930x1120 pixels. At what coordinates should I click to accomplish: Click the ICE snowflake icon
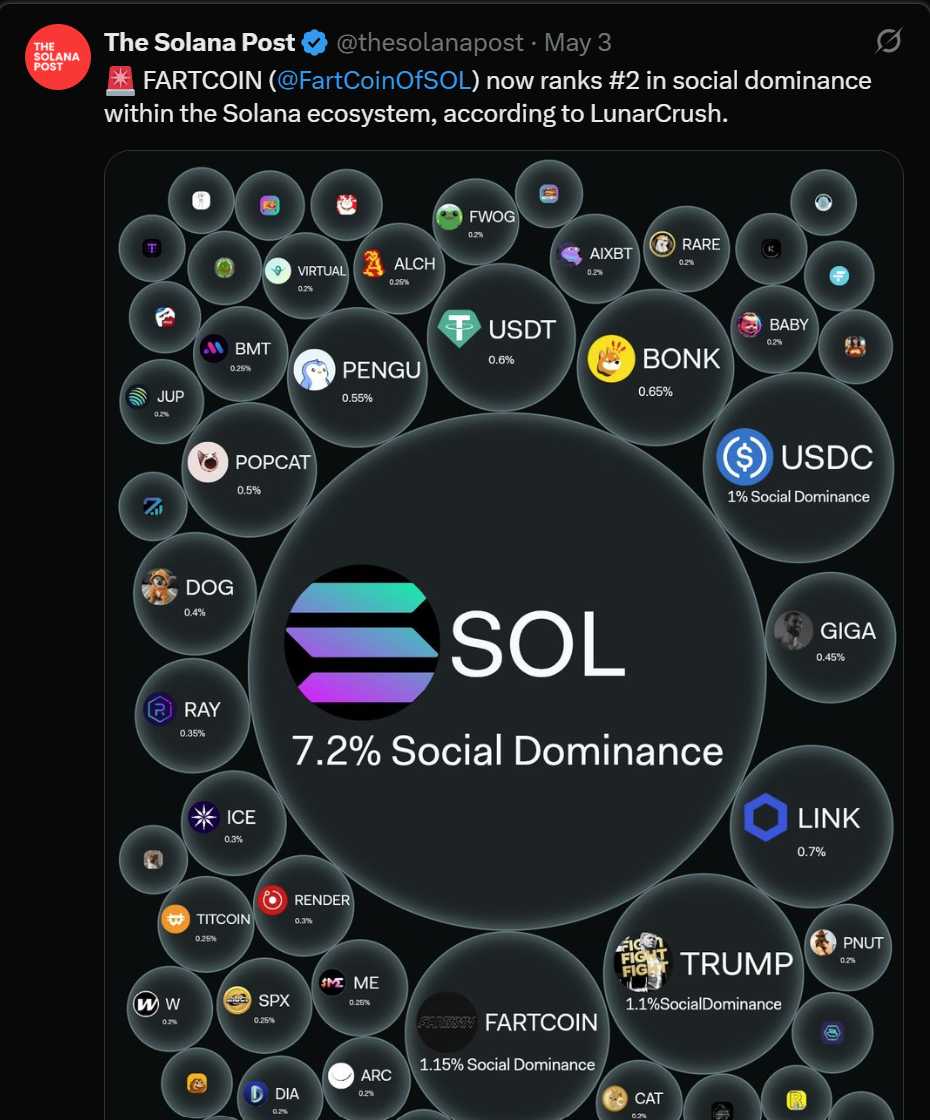[204, 816]
